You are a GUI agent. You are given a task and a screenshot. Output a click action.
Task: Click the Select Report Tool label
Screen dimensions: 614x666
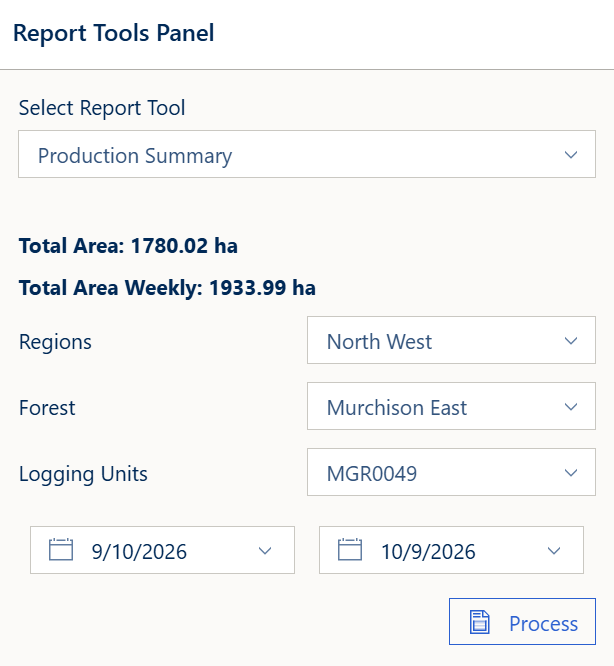click(102, 108)
